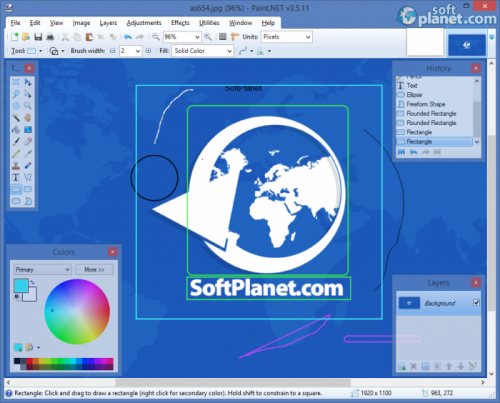Select the Ellipse Select tool
Image resolution: width=500 pixels, height=403 pixels.
pyautogui.click(x=16, y=106)
